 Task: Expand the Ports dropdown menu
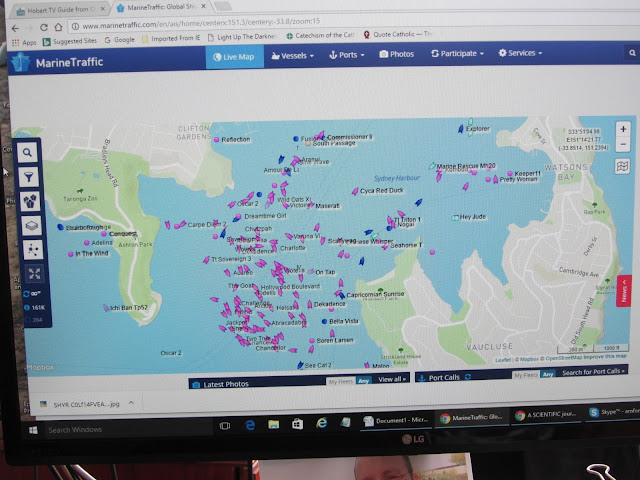tap(347, 55)
